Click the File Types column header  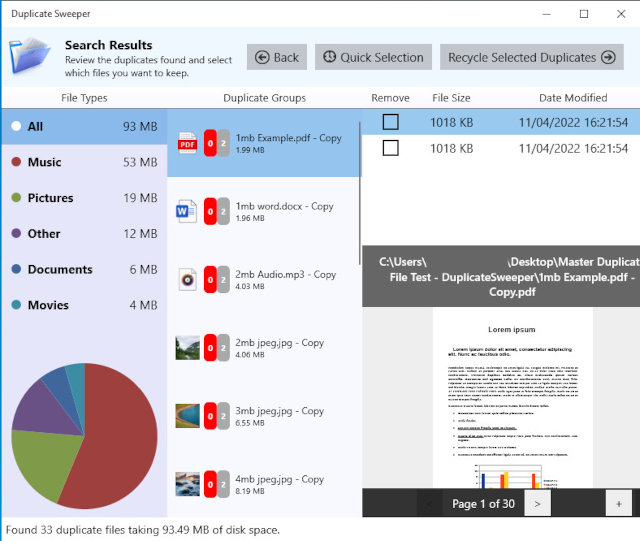click(x=84, y=98)
